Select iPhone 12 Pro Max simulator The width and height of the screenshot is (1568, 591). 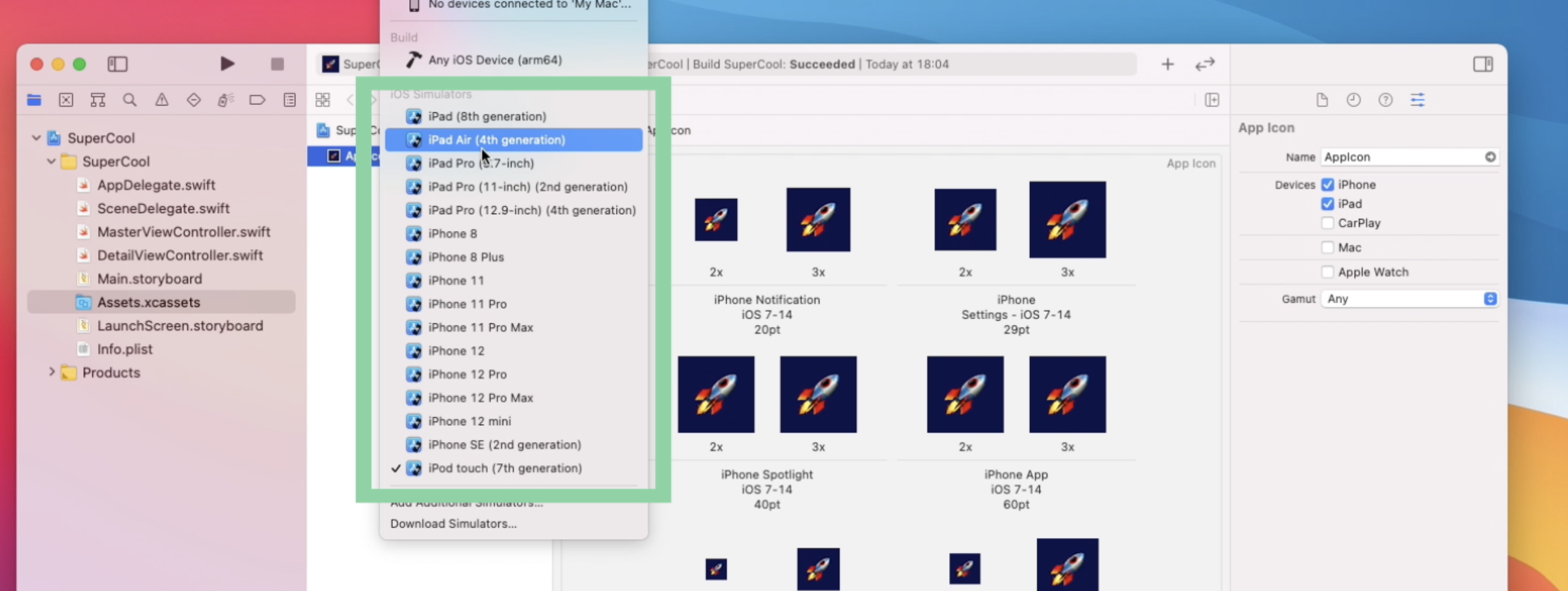point(514,398)
